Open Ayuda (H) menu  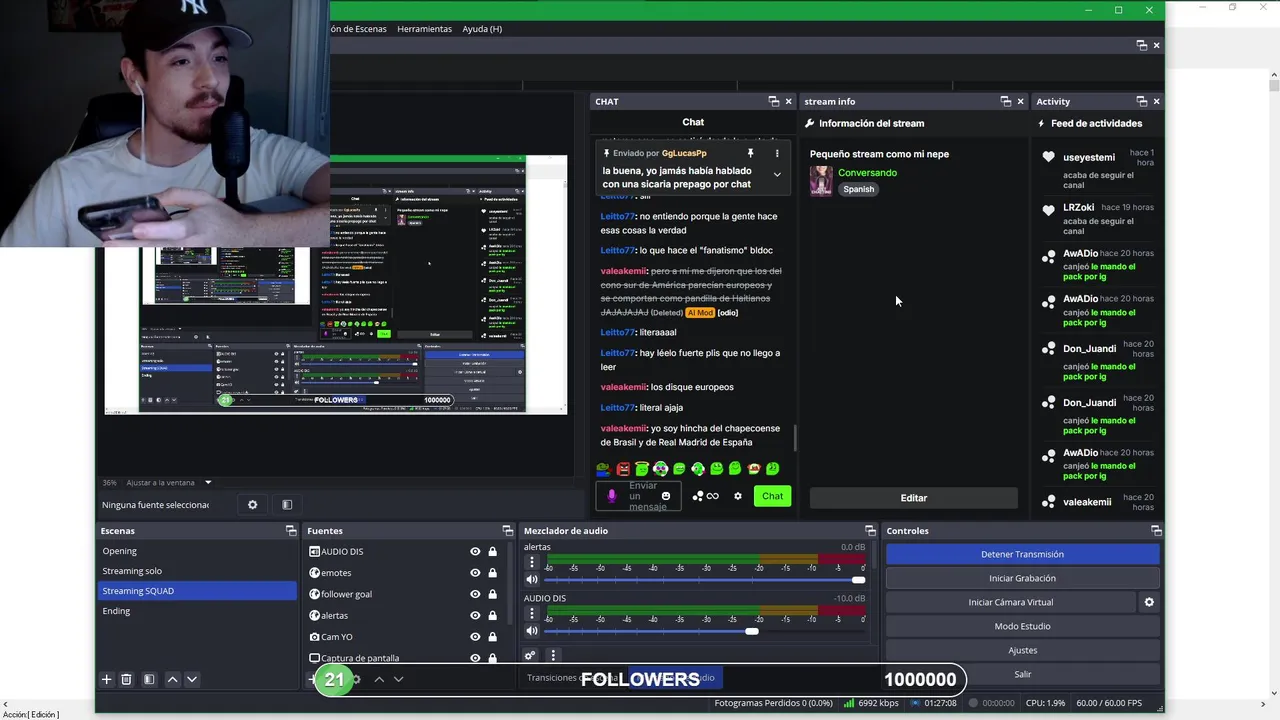click(482, 29)
